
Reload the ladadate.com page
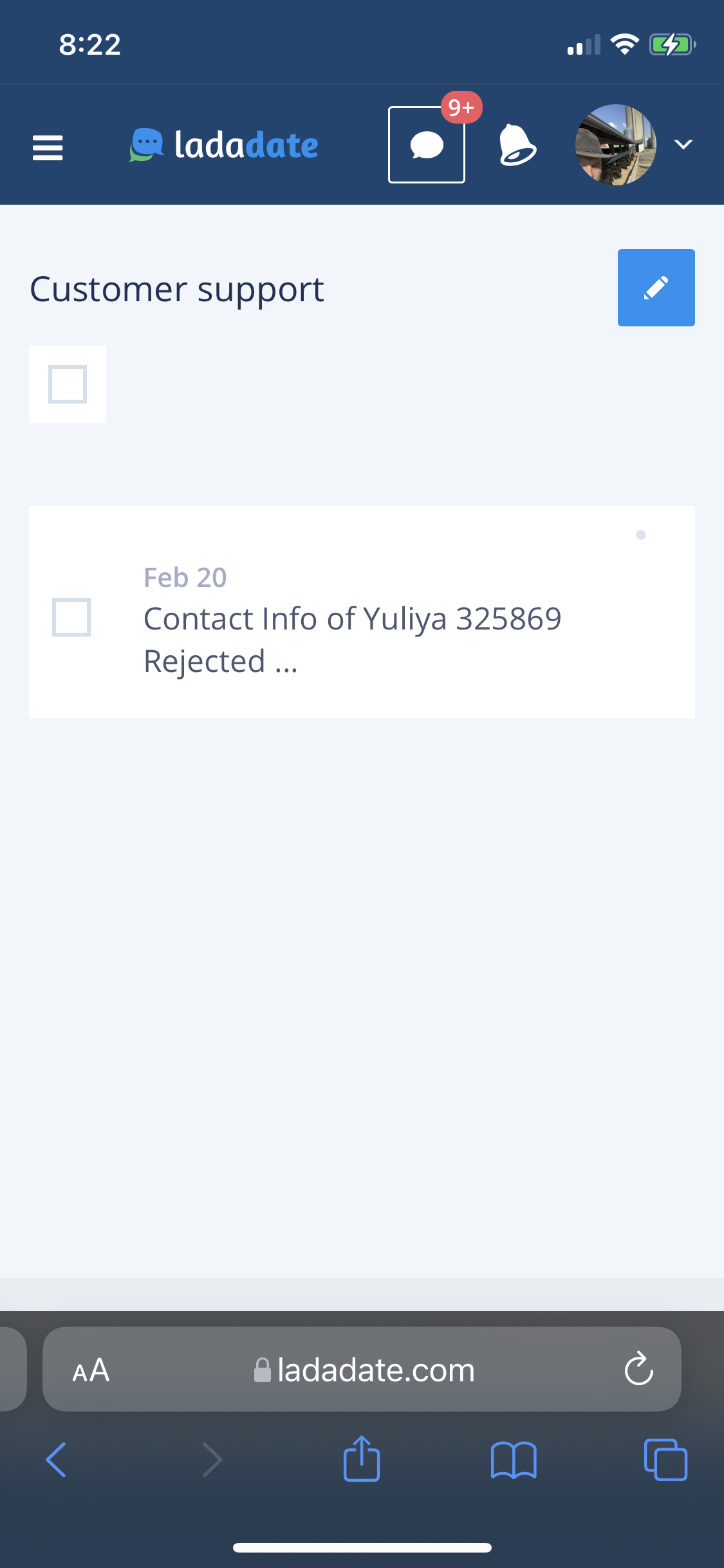pos(638,1369)
